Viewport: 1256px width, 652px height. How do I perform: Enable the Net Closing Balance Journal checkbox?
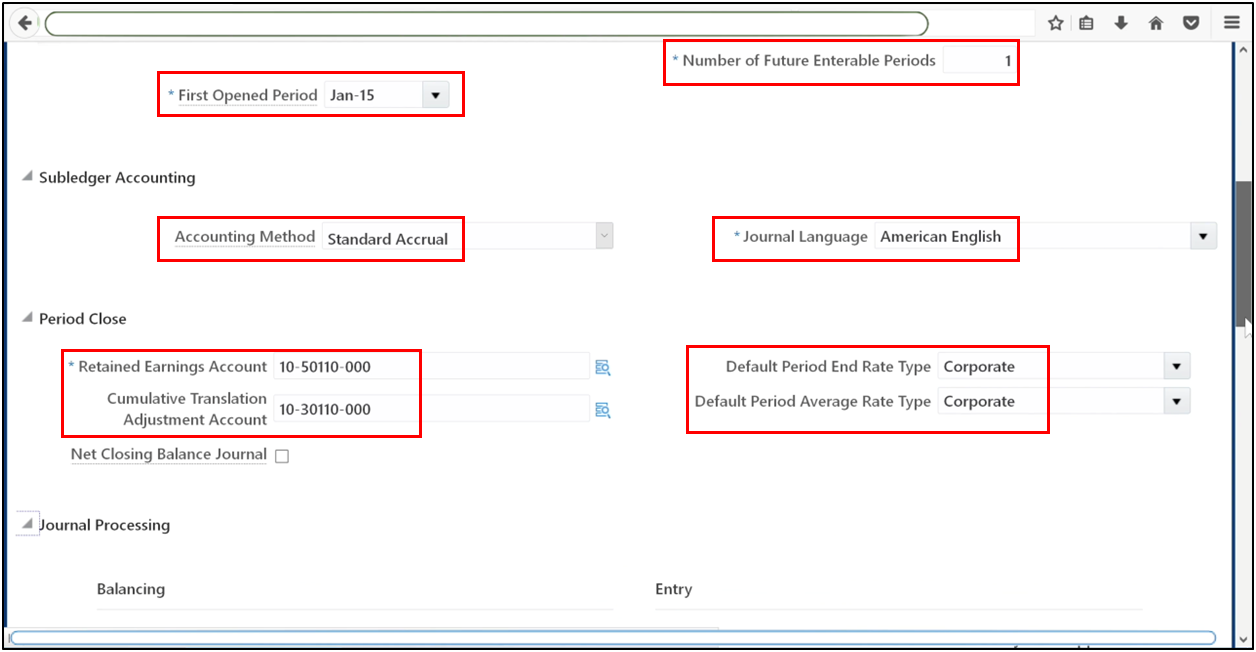[281, 455]
